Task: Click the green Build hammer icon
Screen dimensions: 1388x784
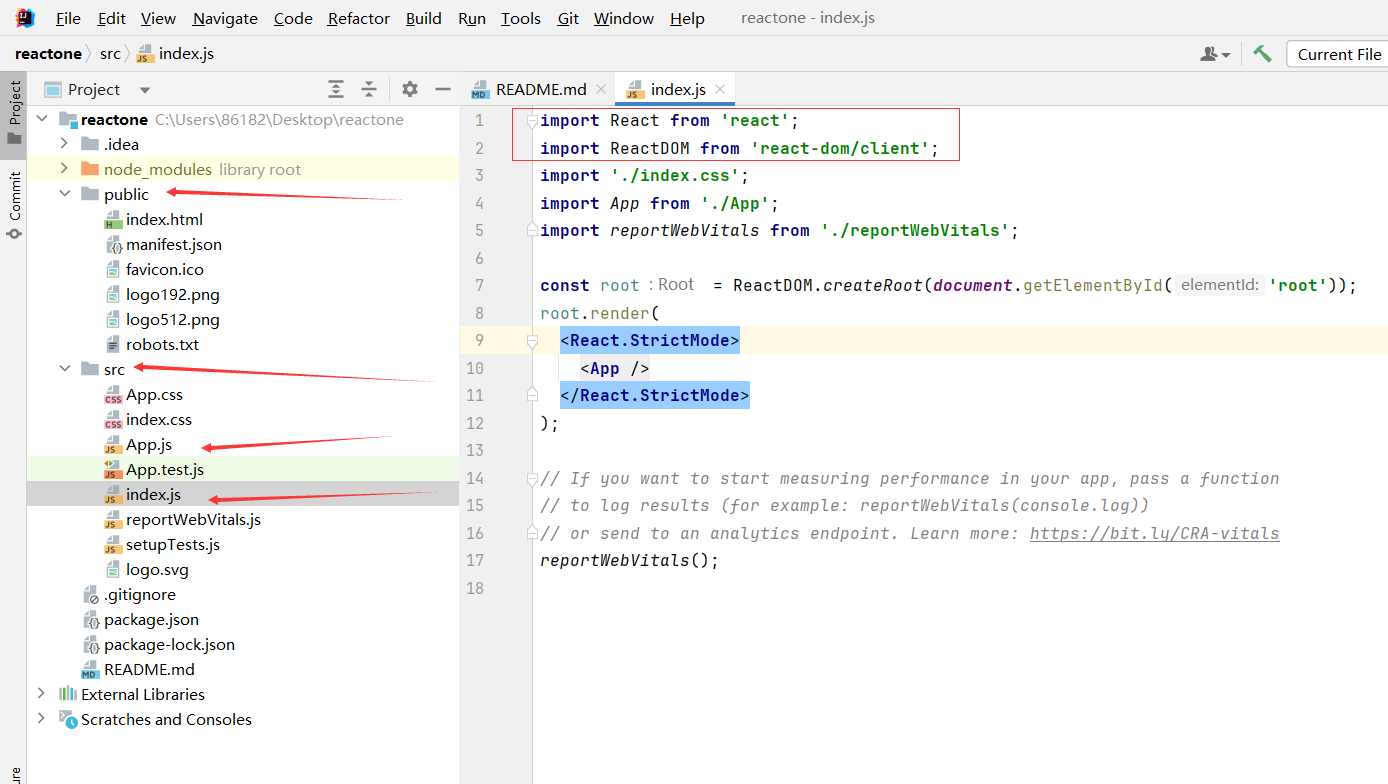Action: pyautogui.click(x=1262, y=54)
